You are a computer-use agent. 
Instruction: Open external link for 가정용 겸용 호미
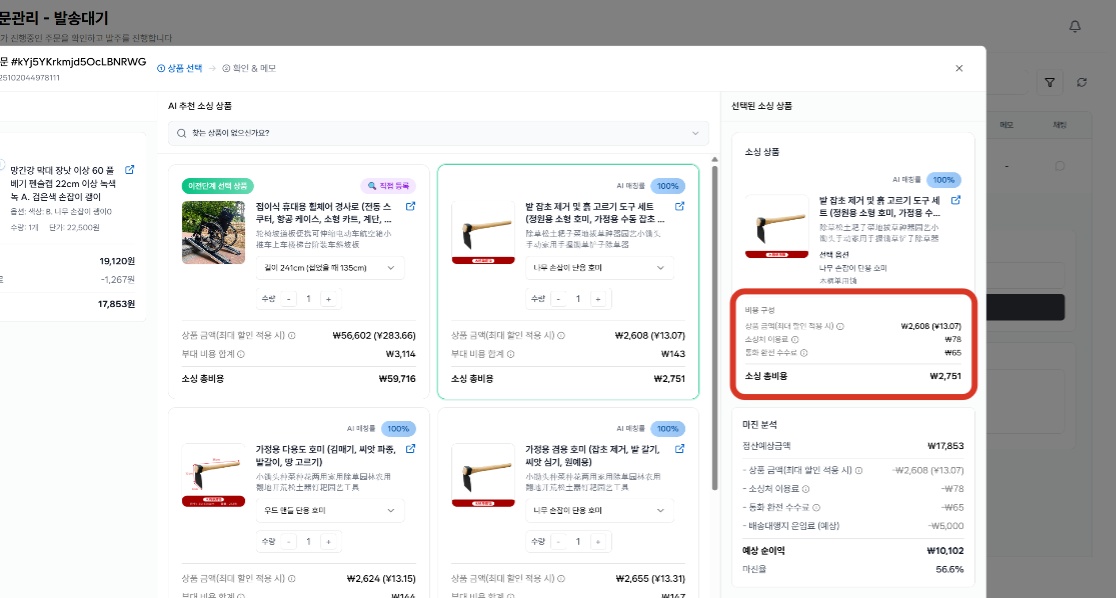[x=680, y=449]
